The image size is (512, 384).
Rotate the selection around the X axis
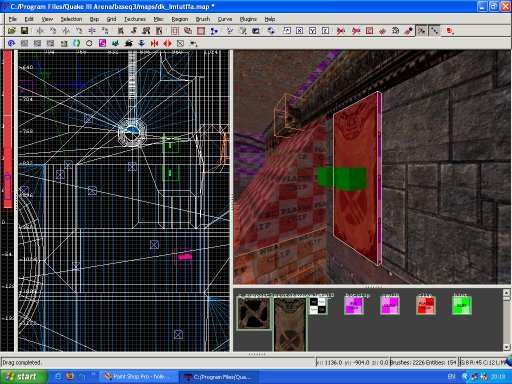pyautogui.click(x=53, y=31)
